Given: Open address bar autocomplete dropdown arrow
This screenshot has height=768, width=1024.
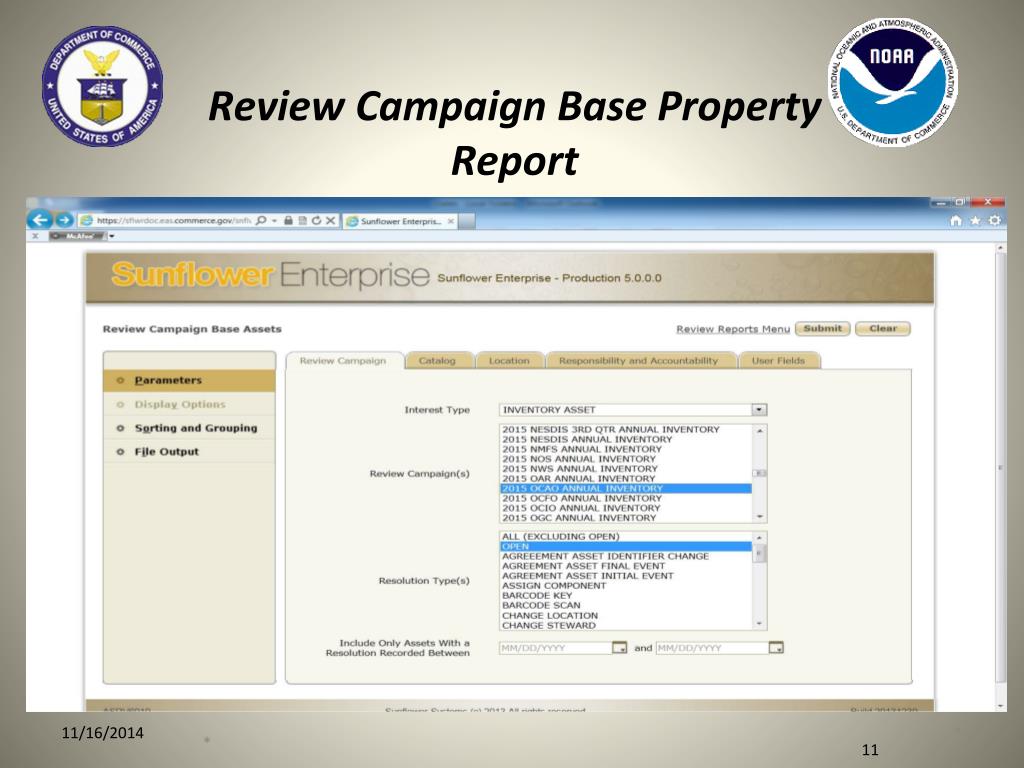Looking at the screenshot, I should click(274, 221).
